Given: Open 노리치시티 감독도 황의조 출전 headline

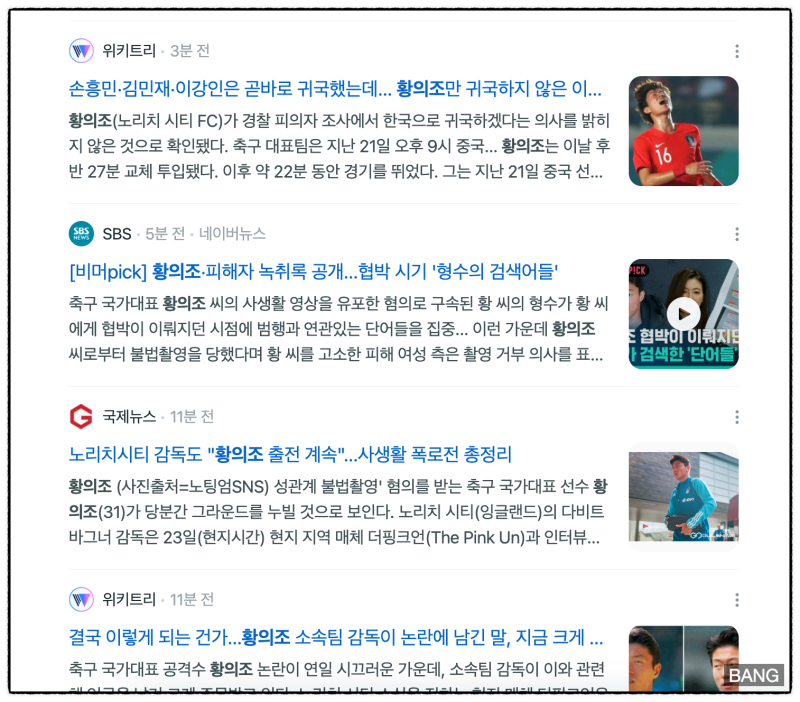Looking at the screenshot, I should (290, 454).
